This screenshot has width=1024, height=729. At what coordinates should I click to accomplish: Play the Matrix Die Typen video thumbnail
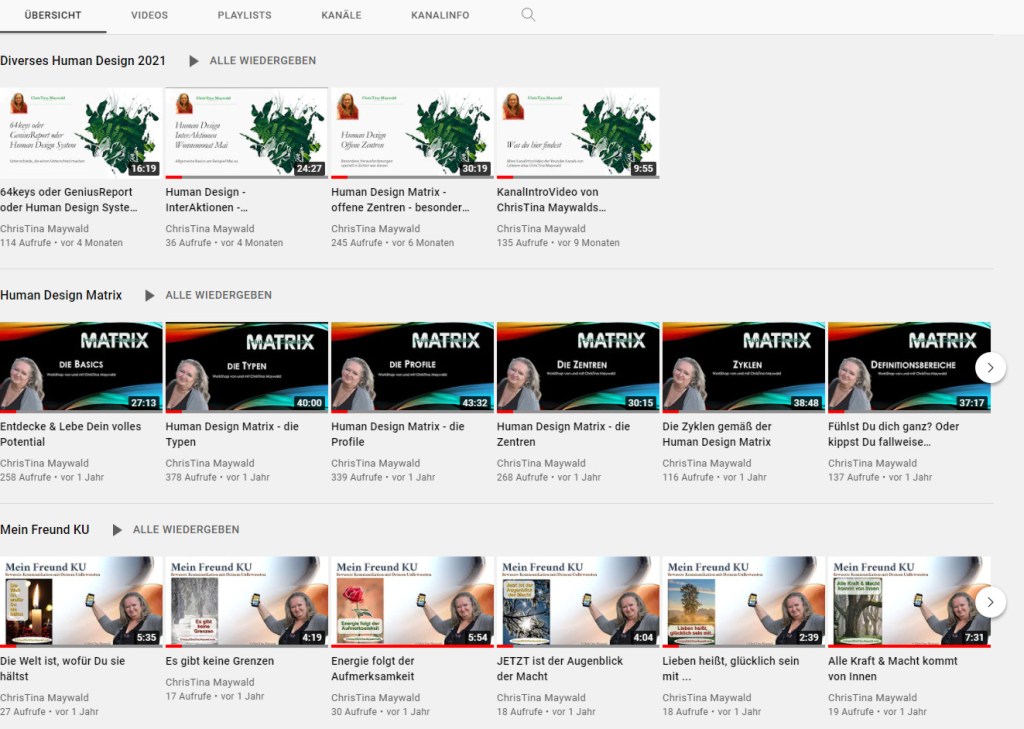[x=246, y=367]
